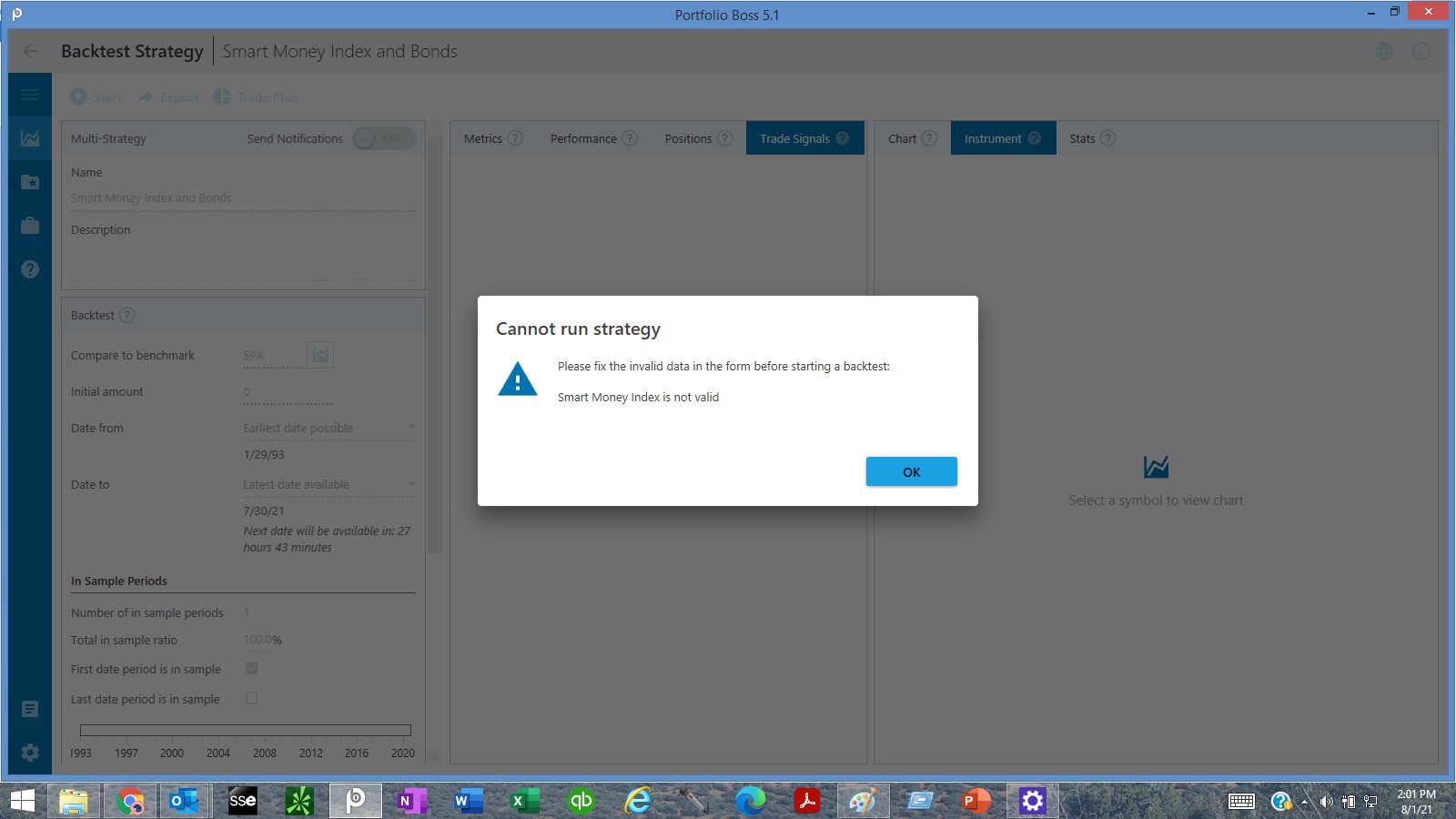The height and width of the screenshot is (819, 1456).
Task: Click the globe icon in the top right
Action: [x=1383, y=51]
